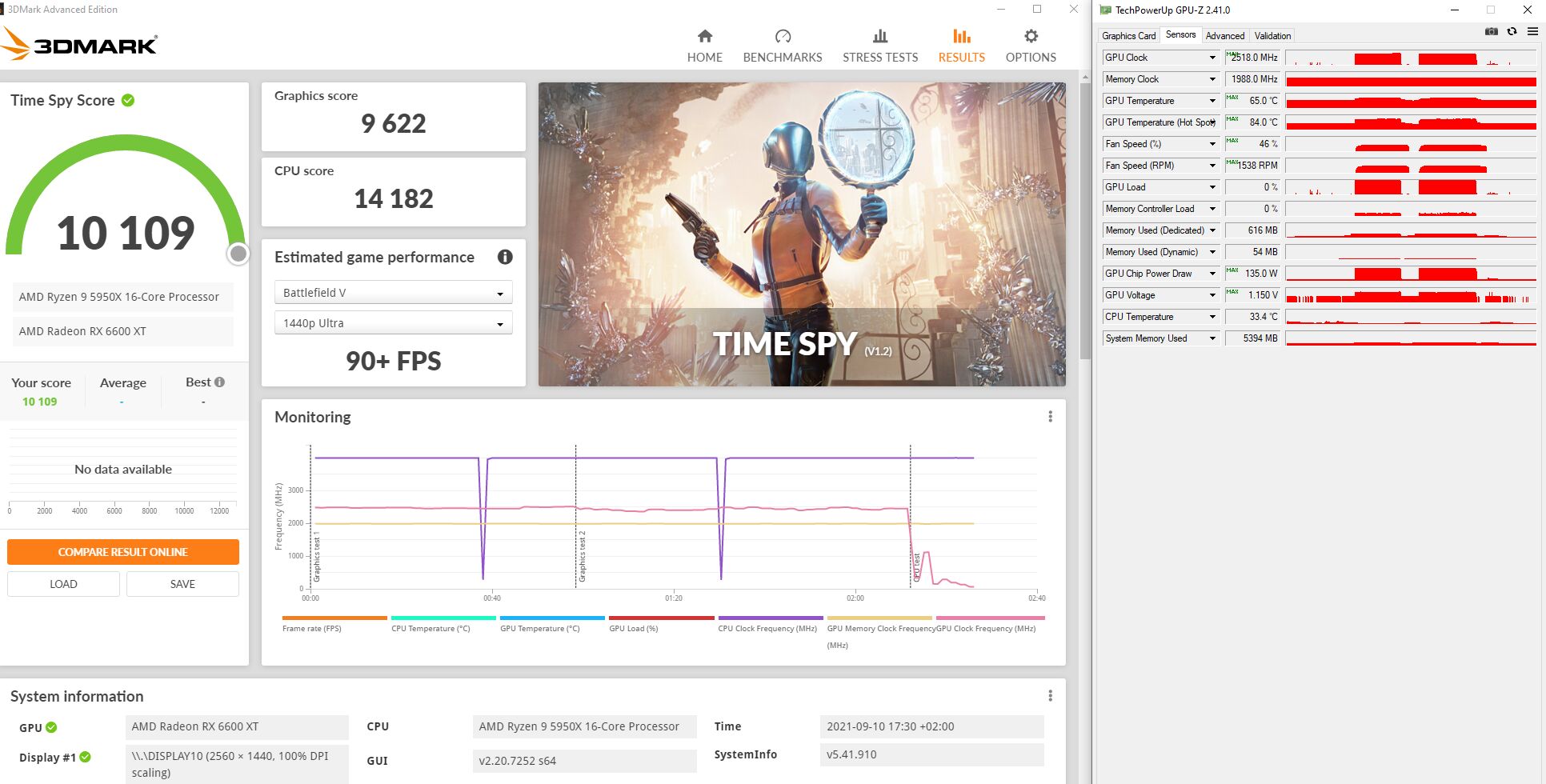This screenshot has width=1546, height=784.
Task: Switch to GPU-Z Advanced tab
Action: (1224, 36)
